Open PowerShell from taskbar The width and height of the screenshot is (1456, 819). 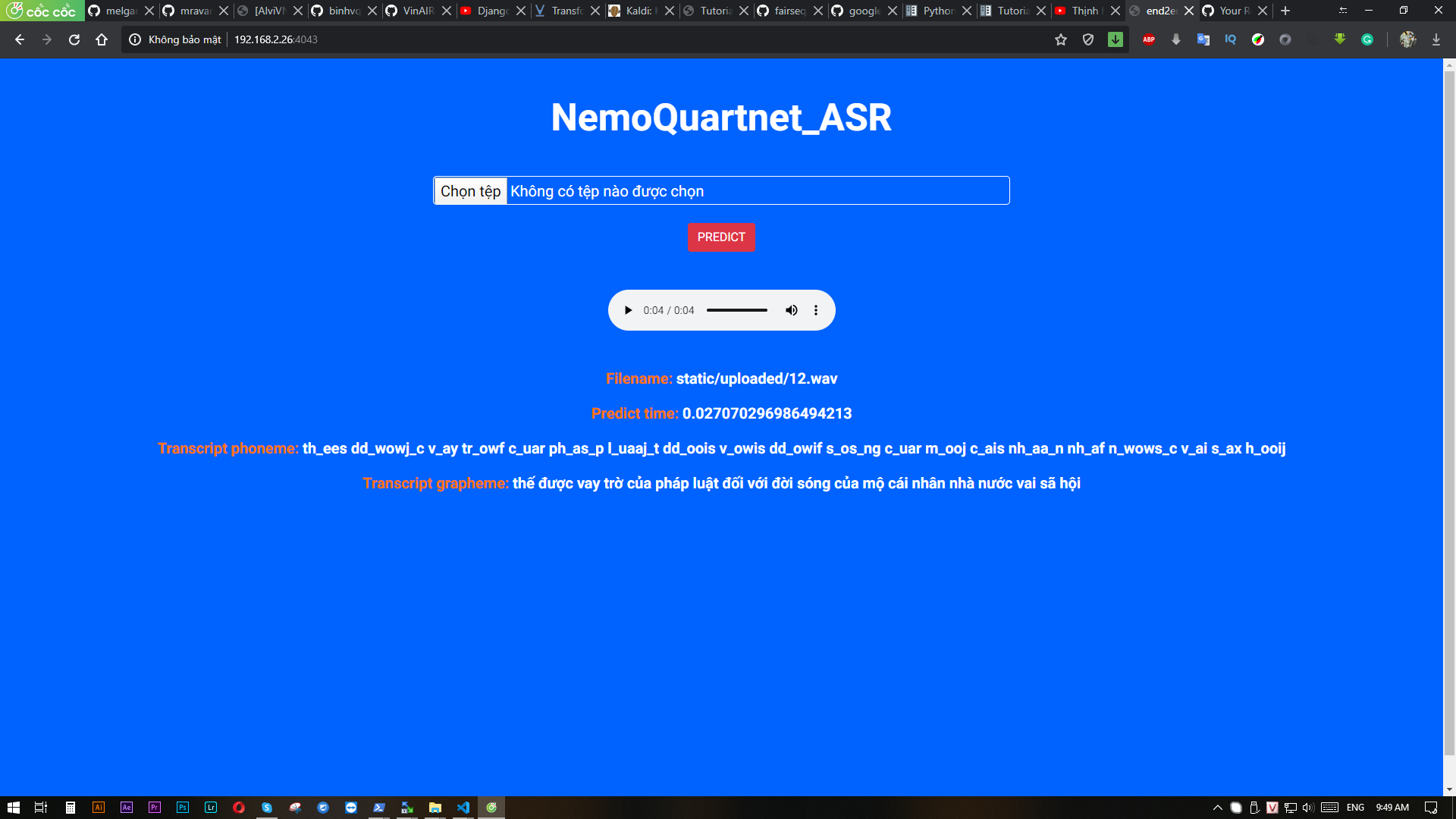tap(379, 808)
